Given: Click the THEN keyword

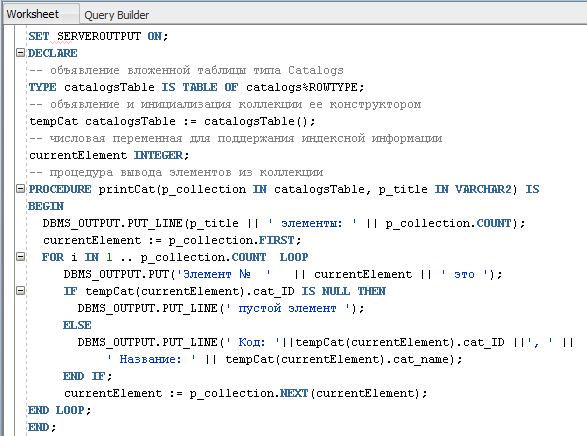Looking at the screenshot, I should click(371, 291).
